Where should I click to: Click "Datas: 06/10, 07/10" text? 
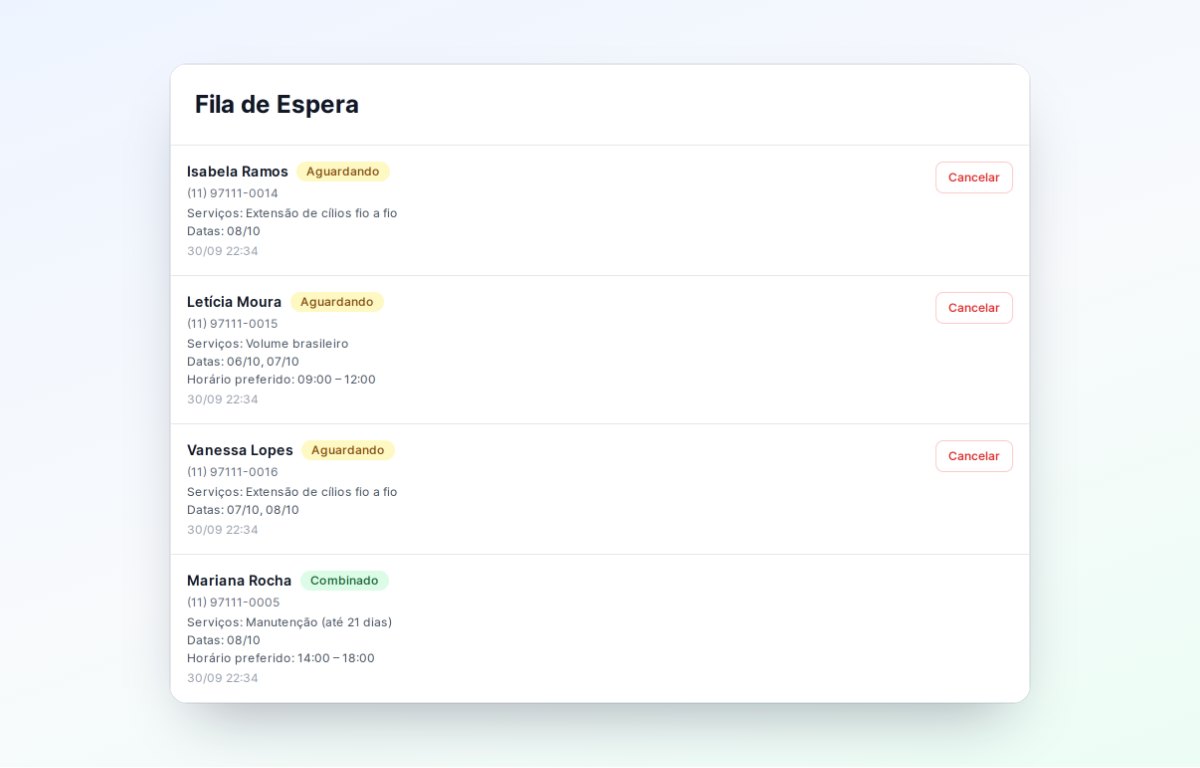(243, 362)
